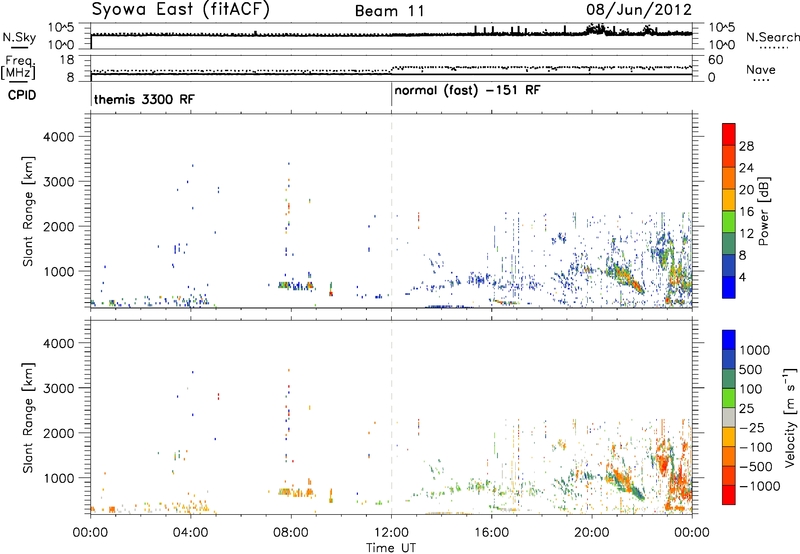
Task: Click the '-500' velocity colorbar value
Action: coord(757,466)
